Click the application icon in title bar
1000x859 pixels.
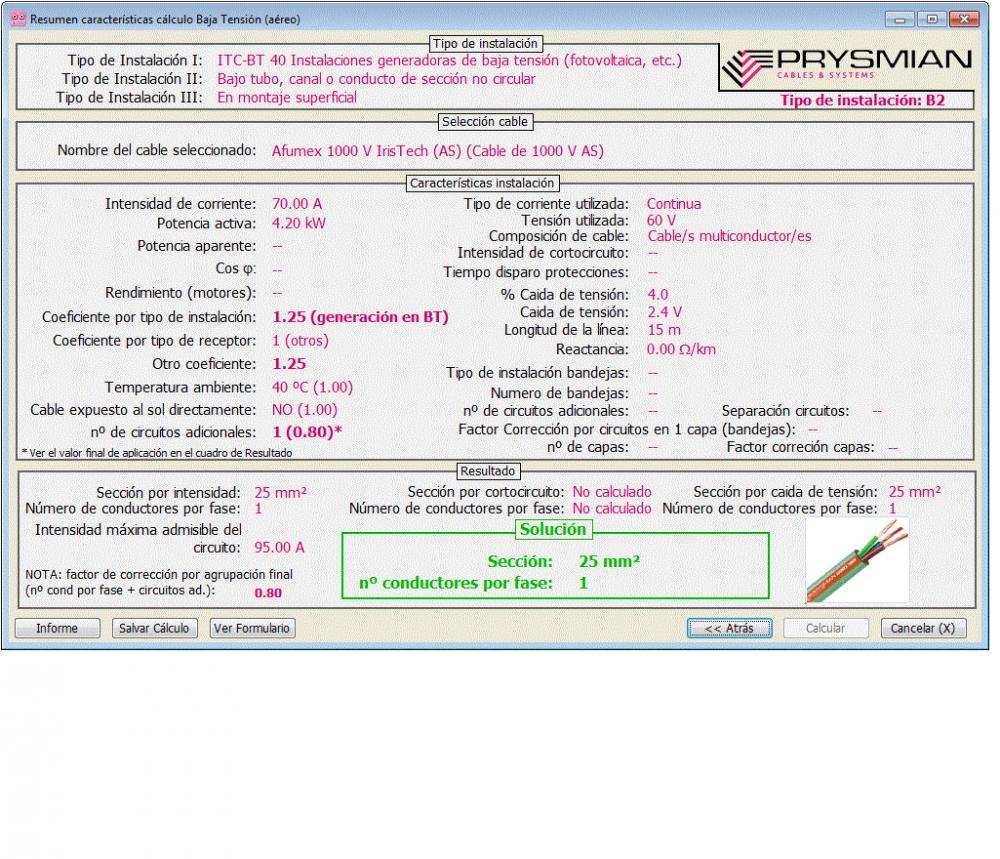pos(18,18)
